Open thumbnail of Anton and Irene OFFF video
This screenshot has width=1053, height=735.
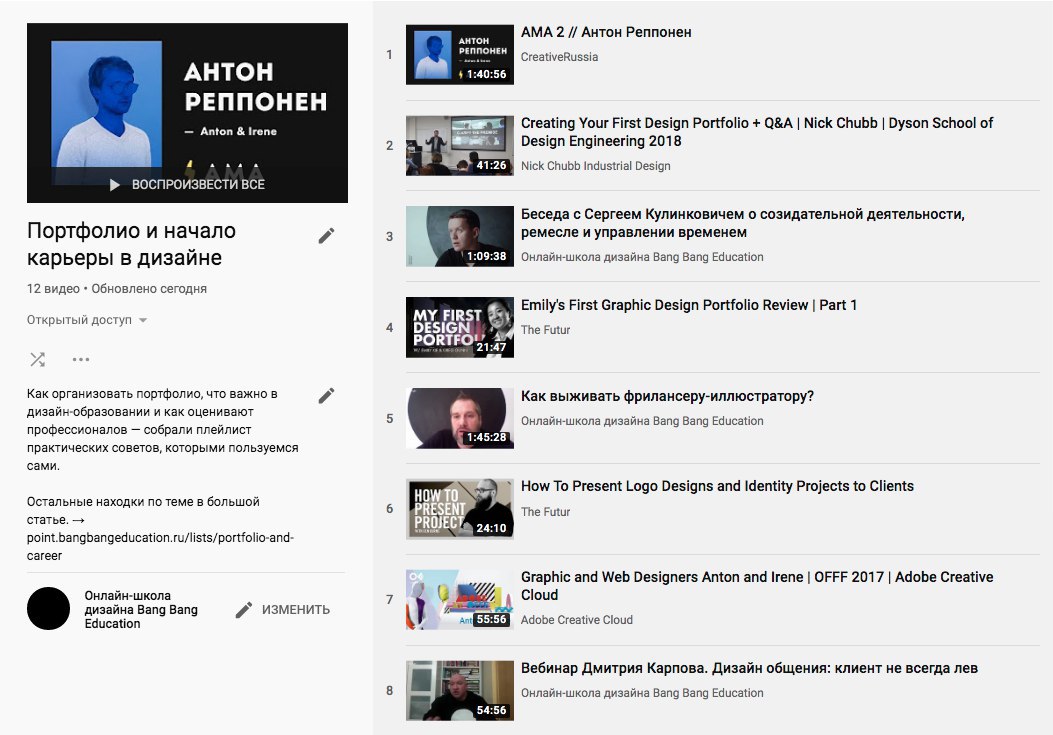[459, 600]
